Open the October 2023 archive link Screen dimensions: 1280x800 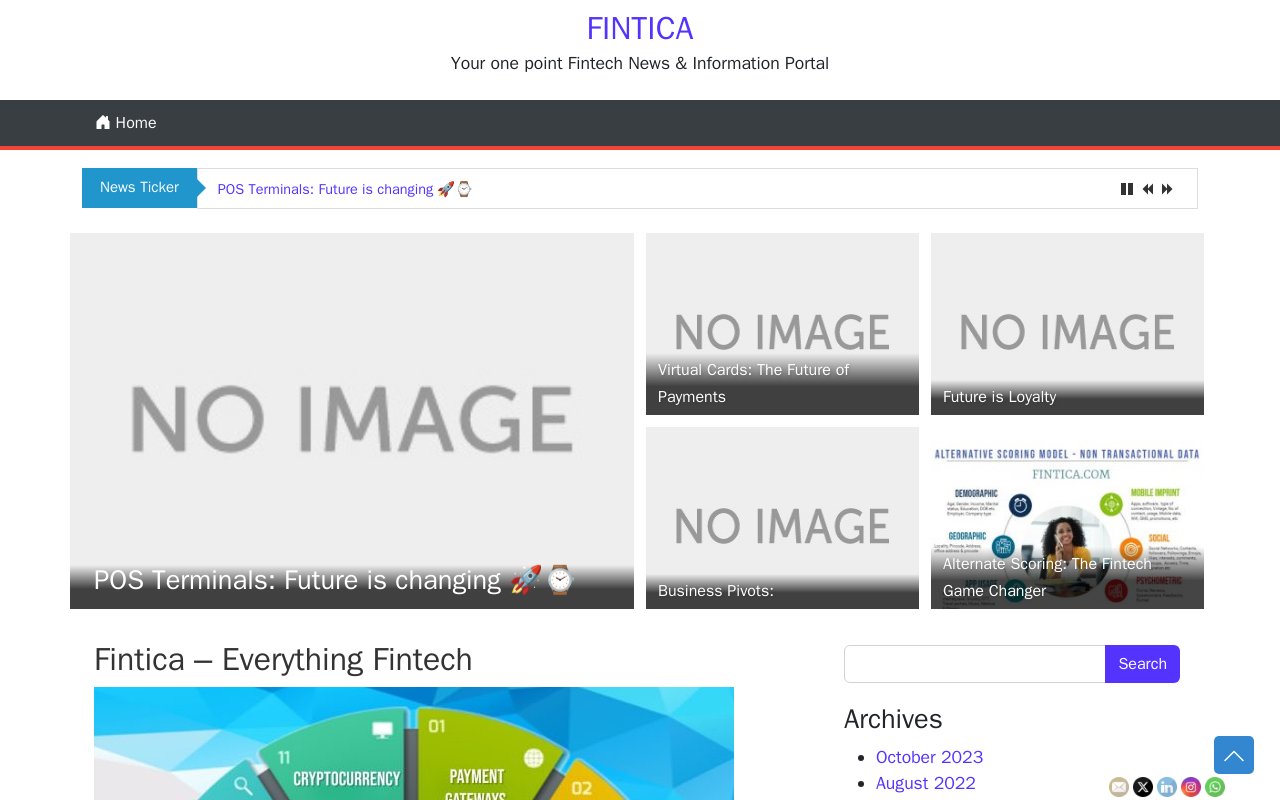[929, 757]
